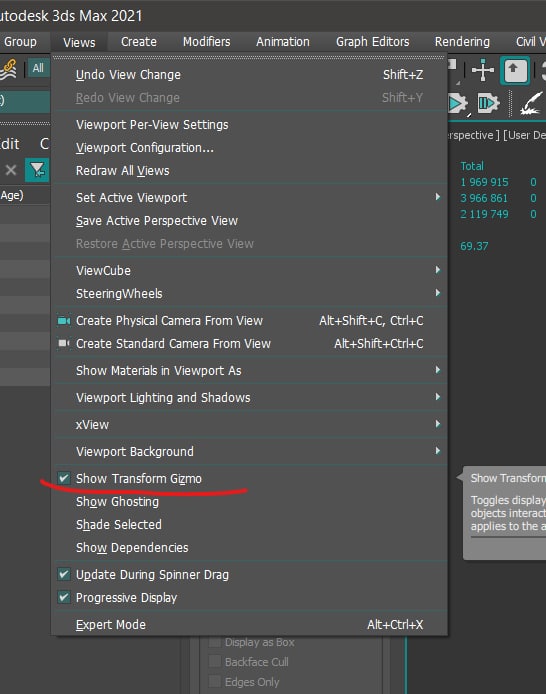The image size is (546, 694).
Task: Expand Show Materials in Viewport As
Action: point(249,371)
